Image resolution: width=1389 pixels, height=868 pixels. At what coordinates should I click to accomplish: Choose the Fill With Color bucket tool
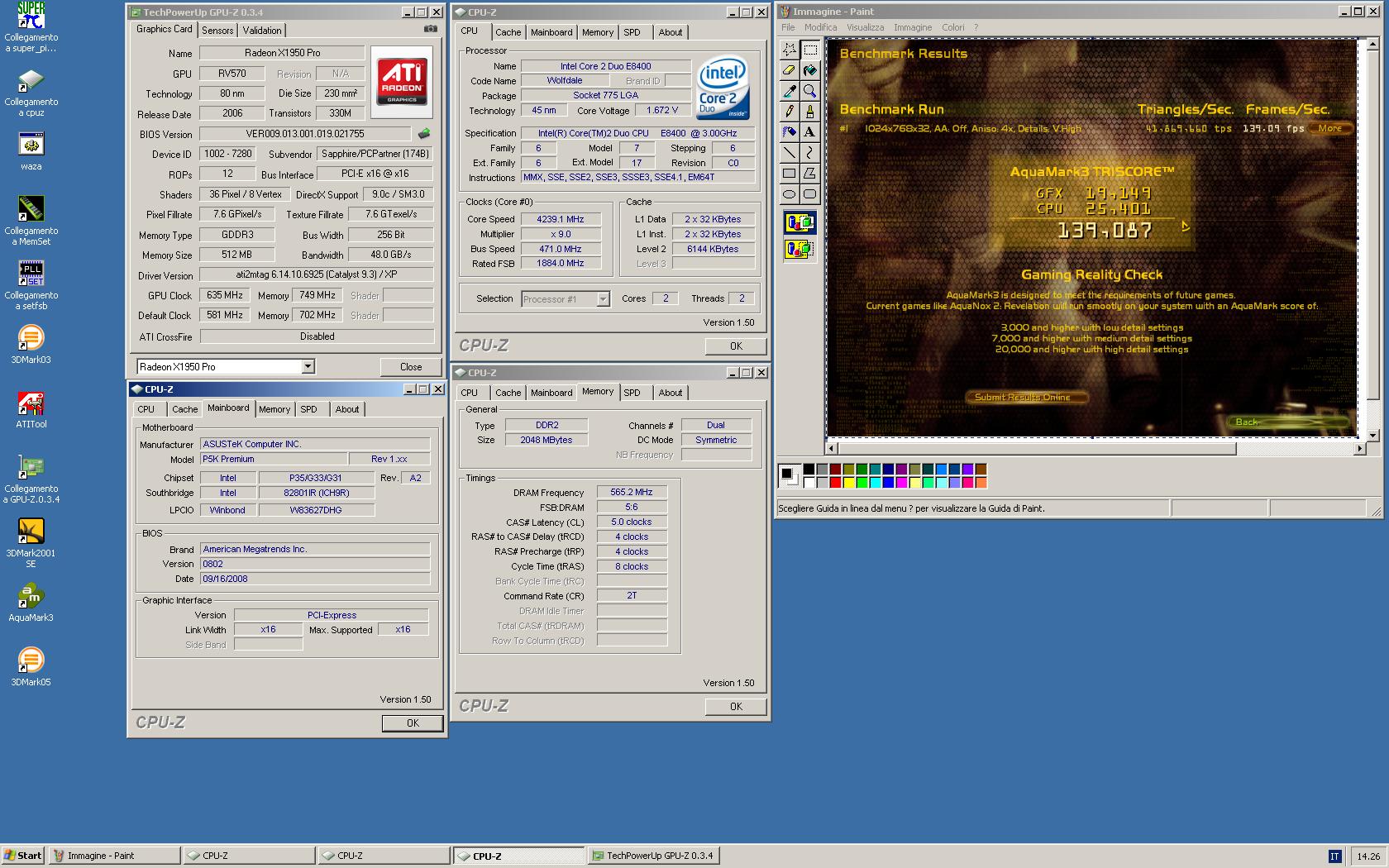[809, 70]
